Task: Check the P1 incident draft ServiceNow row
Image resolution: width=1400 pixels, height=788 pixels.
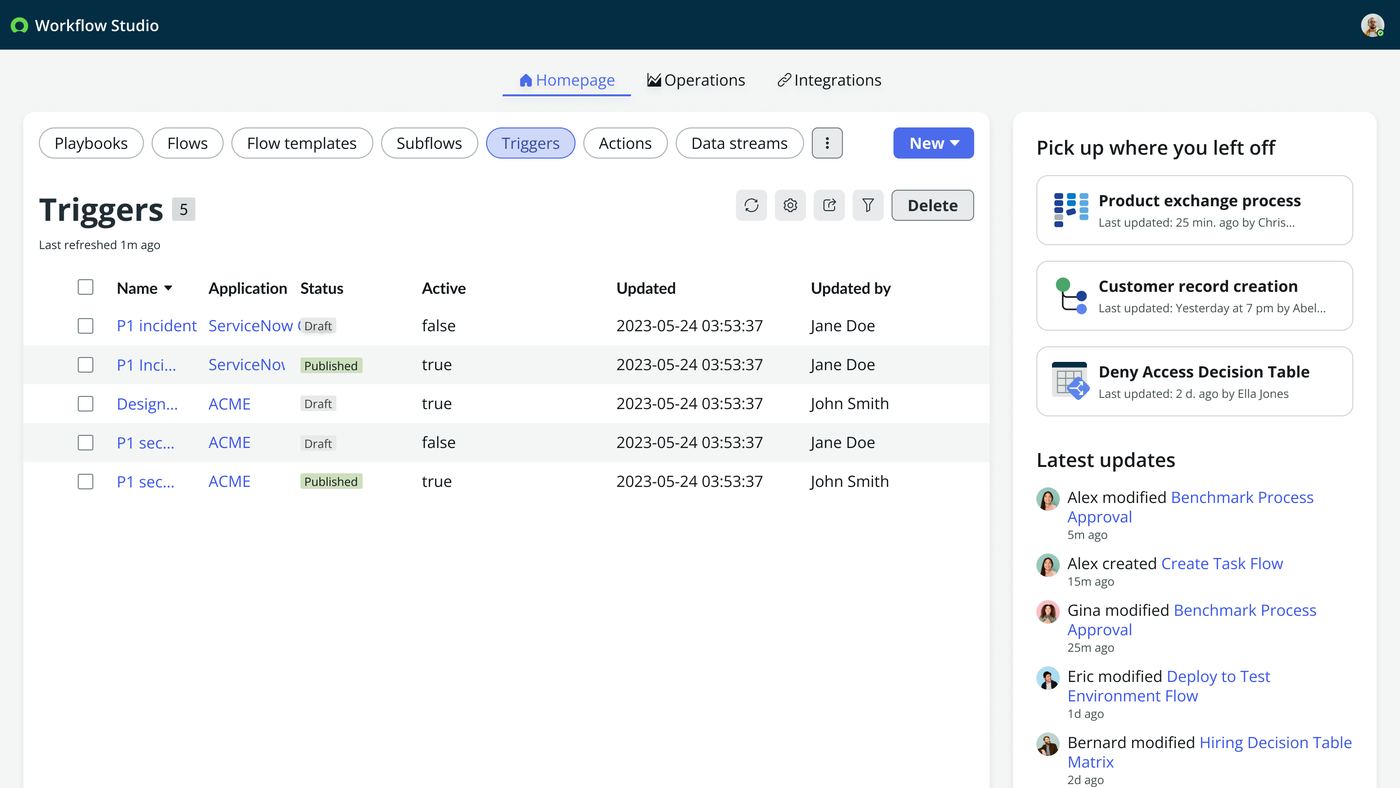Action: point(86,326)
